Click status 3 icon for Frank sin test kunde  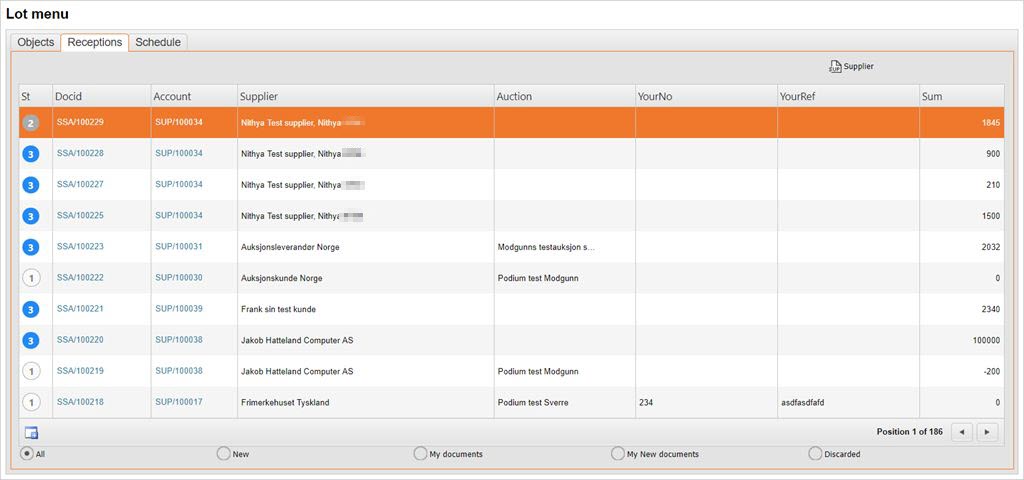[31, 309]
